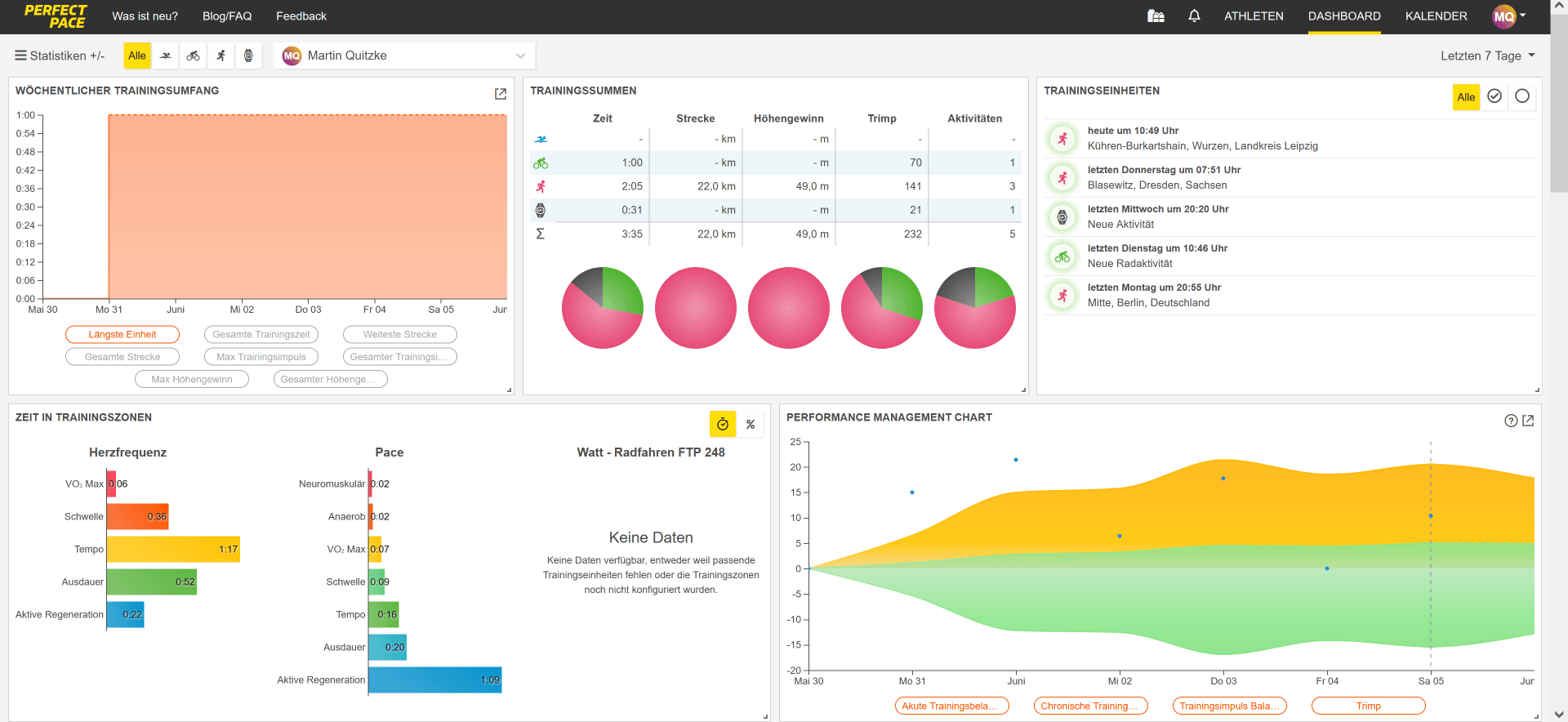Open the Mitte, Berlin run session
Viewport: 1568px width, 722px height.
click(1290, 296)
